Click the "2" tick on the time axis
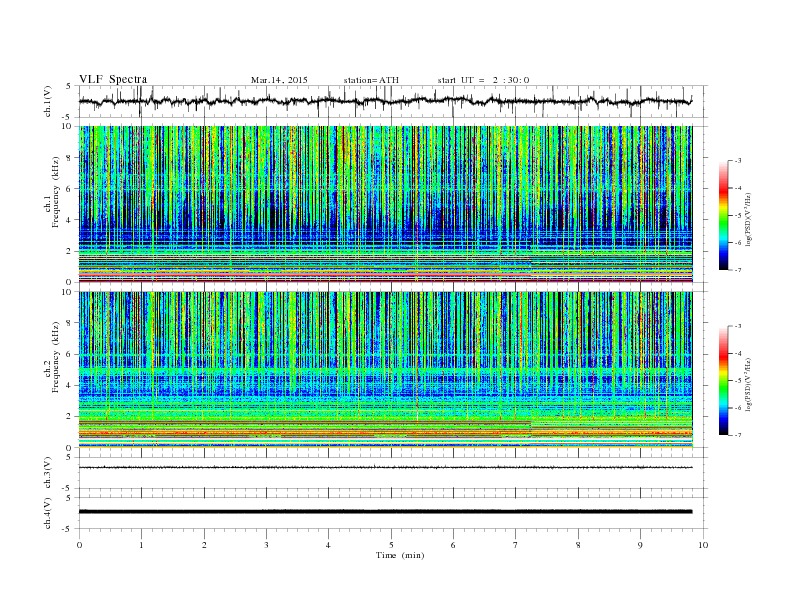 (x=204, y=545)
